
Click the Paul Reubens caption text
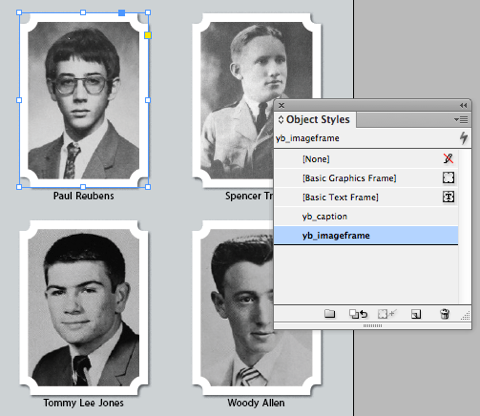(84, 196)
